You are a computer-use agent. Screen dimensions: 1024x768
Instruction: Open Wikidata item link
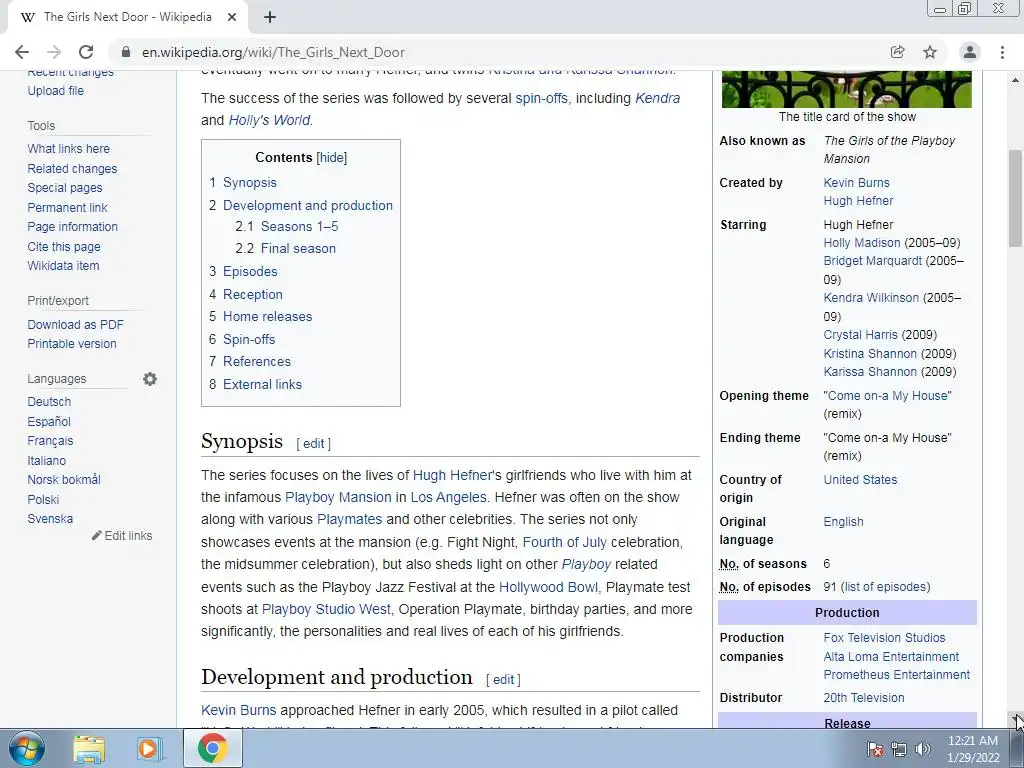coord(63,266)
